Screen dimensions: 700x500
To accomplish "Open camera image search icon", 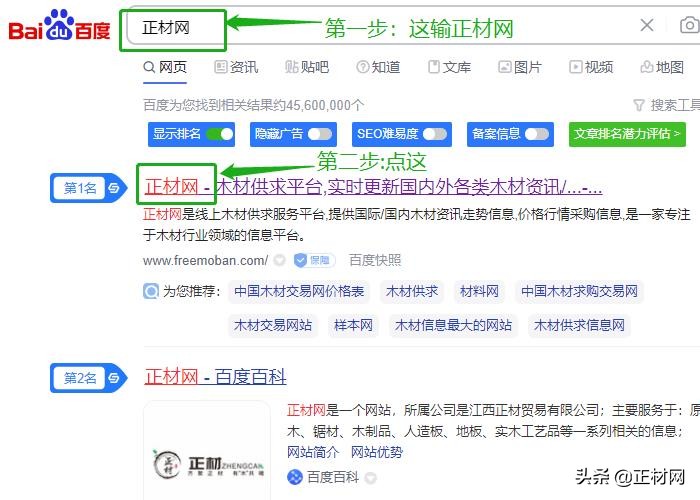I will (x=690, y=25).
